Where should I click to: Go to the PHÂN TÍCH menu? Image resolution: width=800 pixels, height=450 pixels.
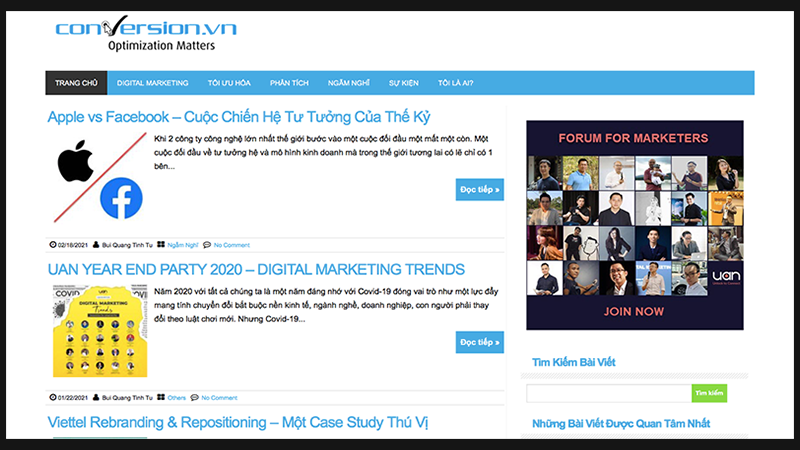(289, 83)
